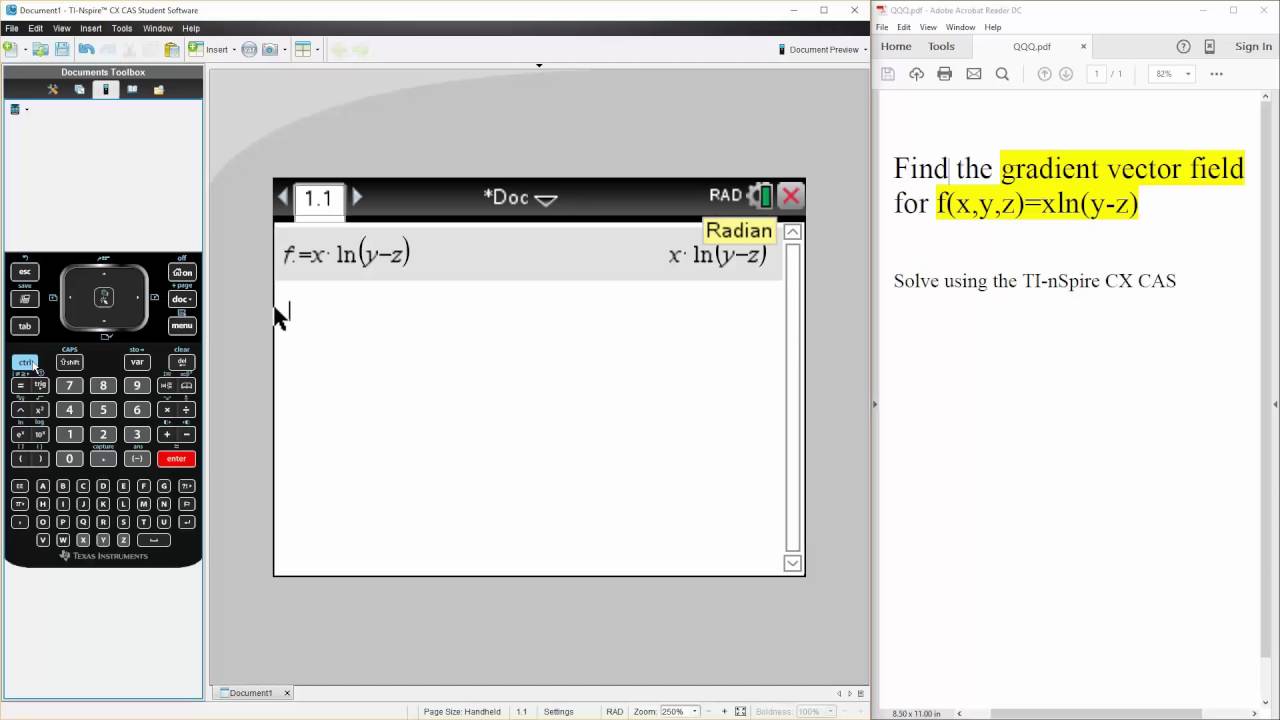Expand the keypad selection dropdown in the toolbox
Screen dimensions: 1280x720
[19, 109]
